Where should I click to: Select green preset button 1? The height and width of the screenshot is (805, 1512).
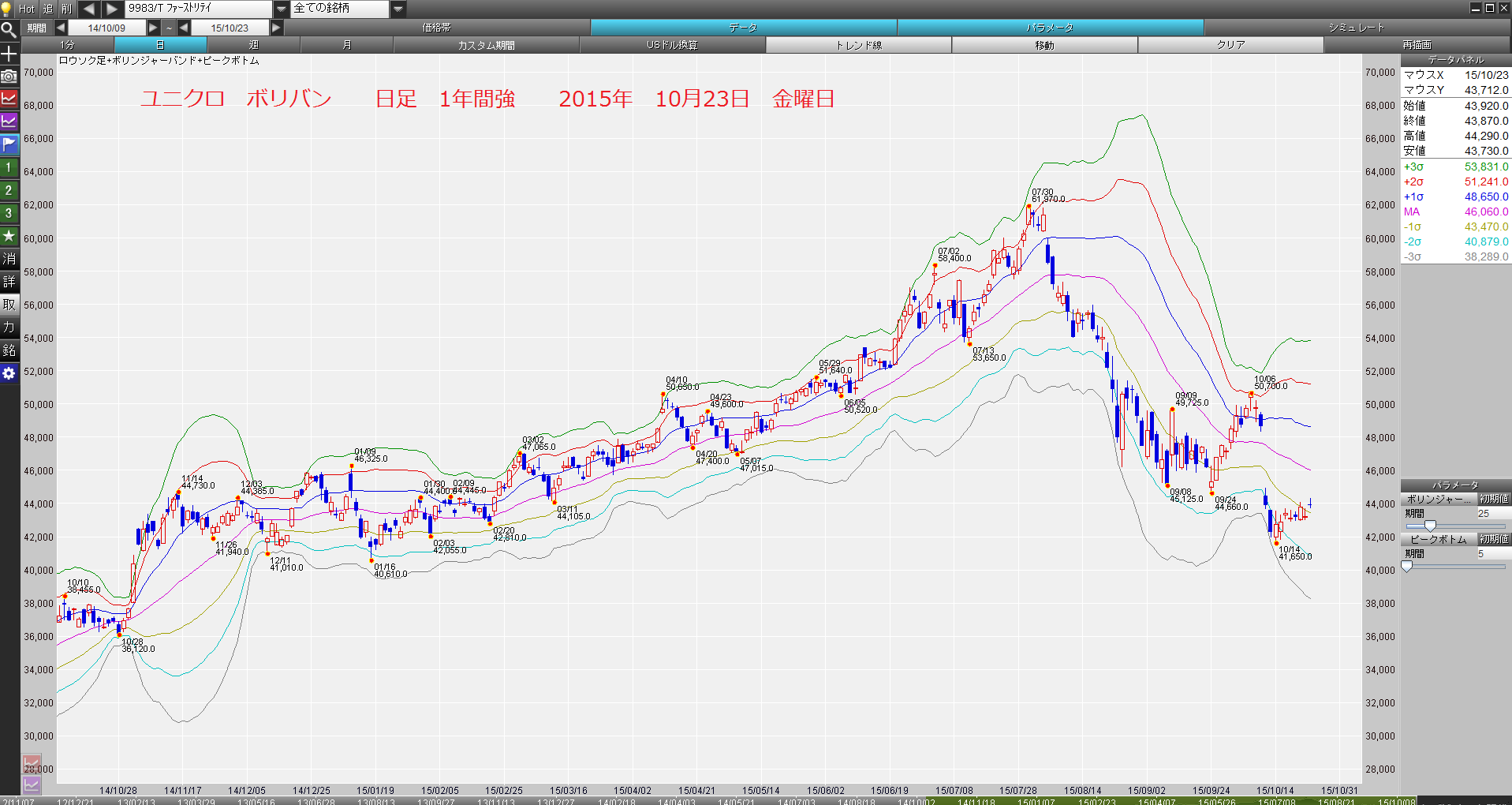coord(9,167)
